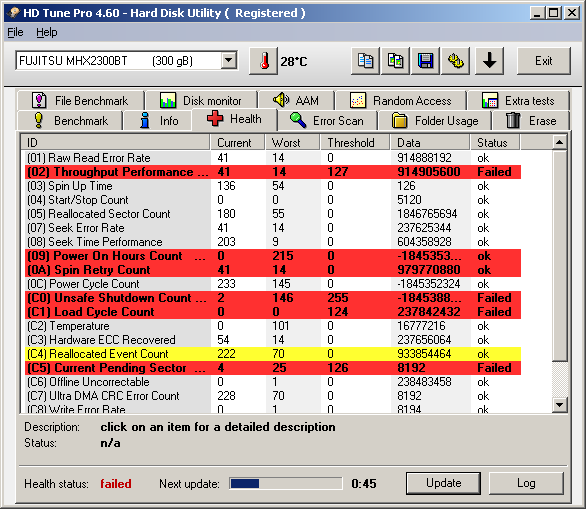586x509 pixels.
Task: Click the 28°C temperature reading
Action: click(294, 62)
